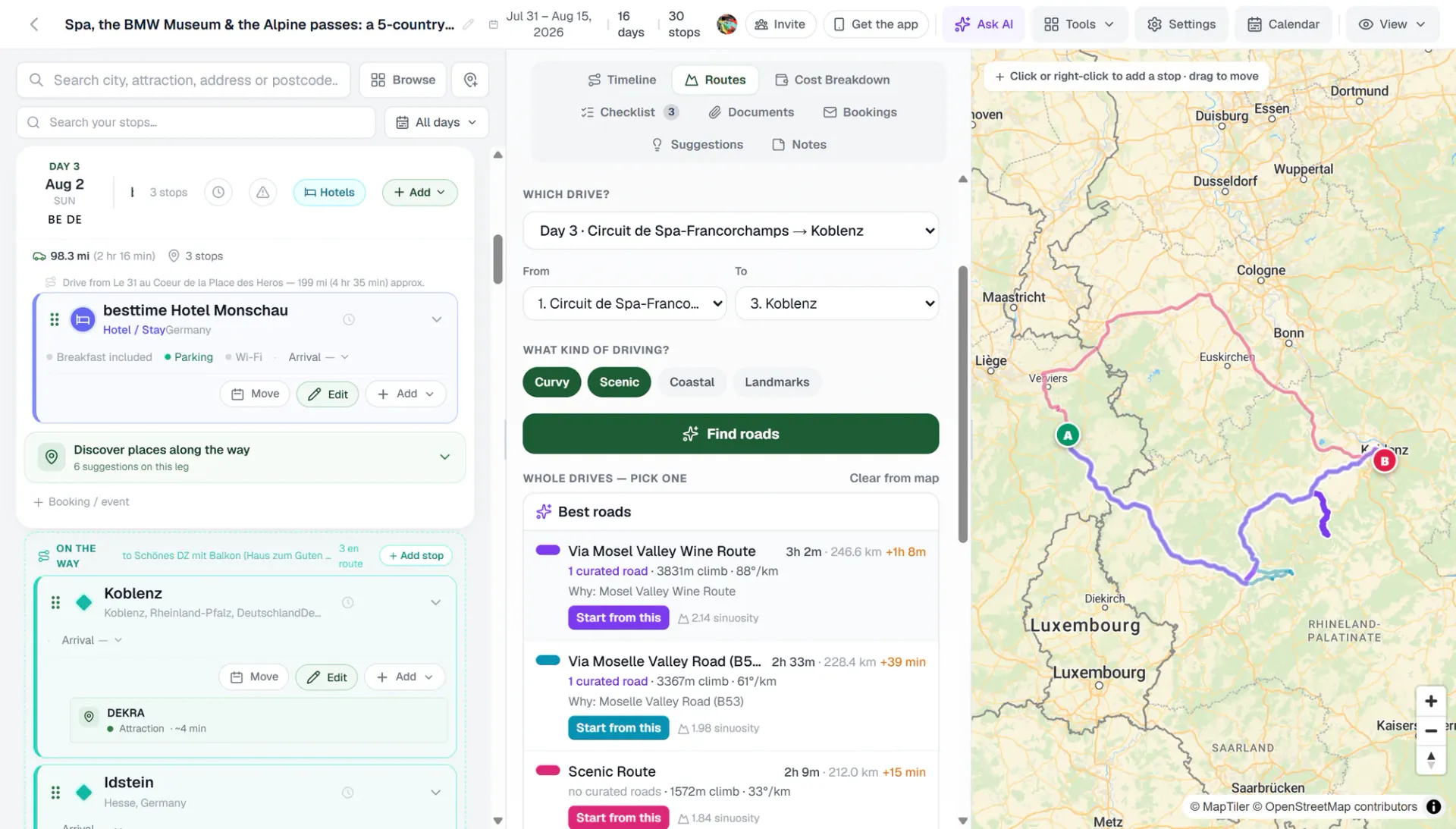
Task: Open Day 3 clock time icon
Action: (x=218, y=193)
